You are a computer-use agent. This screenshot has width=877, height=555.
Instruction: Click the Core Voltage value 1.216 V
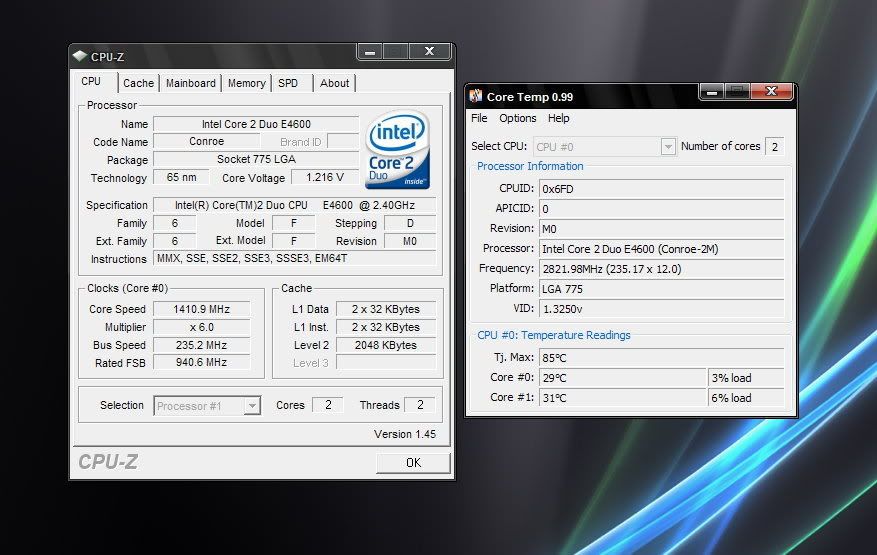(x=324, y=177)
